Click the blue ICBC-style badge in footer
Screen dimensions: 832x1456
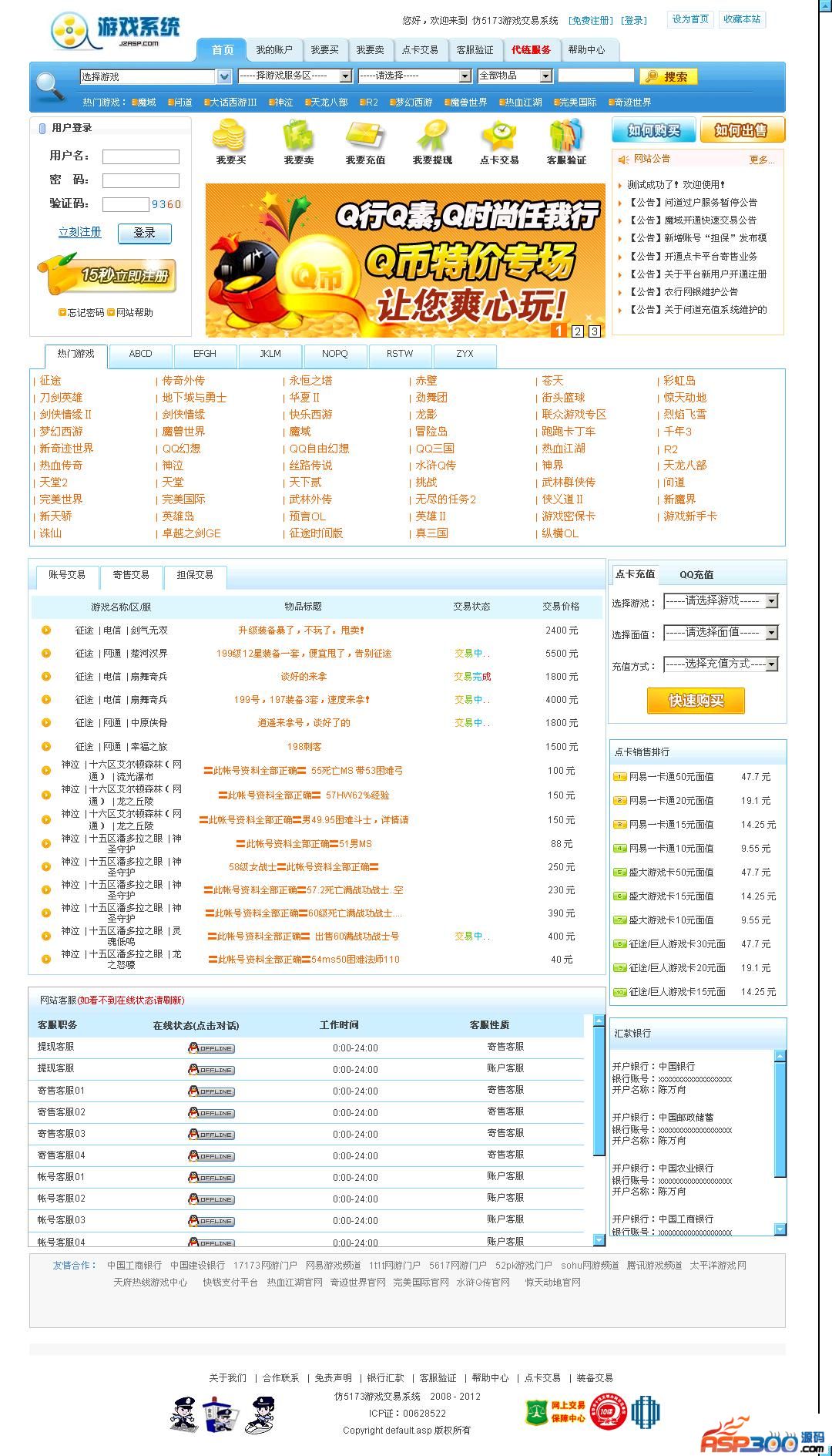pos(646,1412)
